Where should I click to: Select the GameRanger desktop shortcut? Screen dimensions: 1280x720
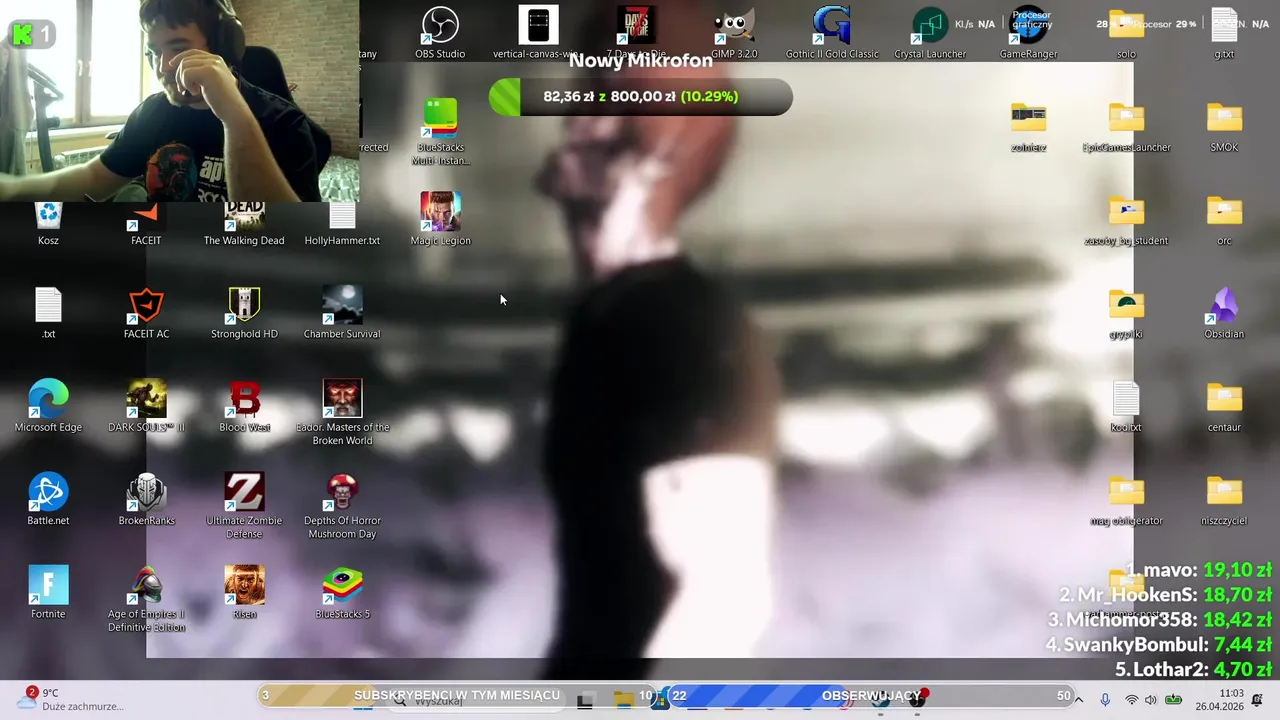[1028, 33]
